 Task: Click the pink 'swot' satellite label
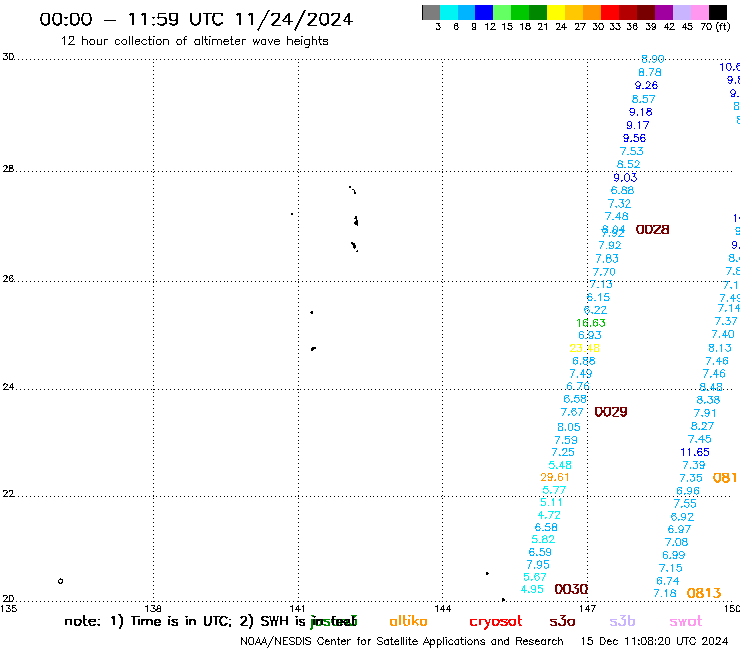686,622
